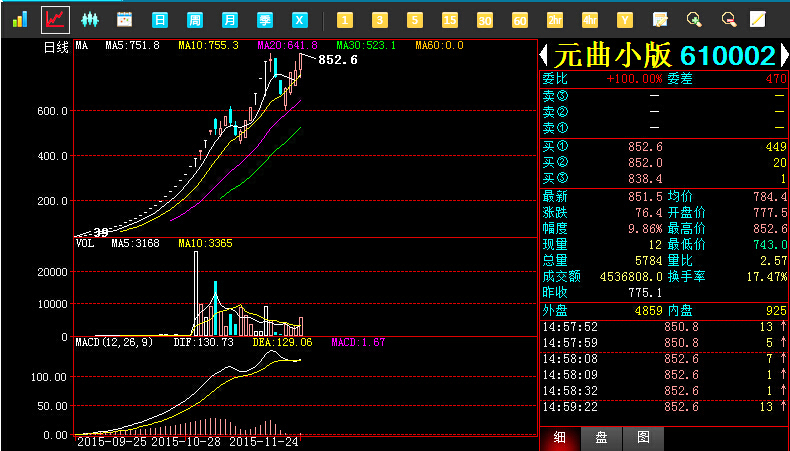Click the zoom in magnifier icon

coord(694,19)
